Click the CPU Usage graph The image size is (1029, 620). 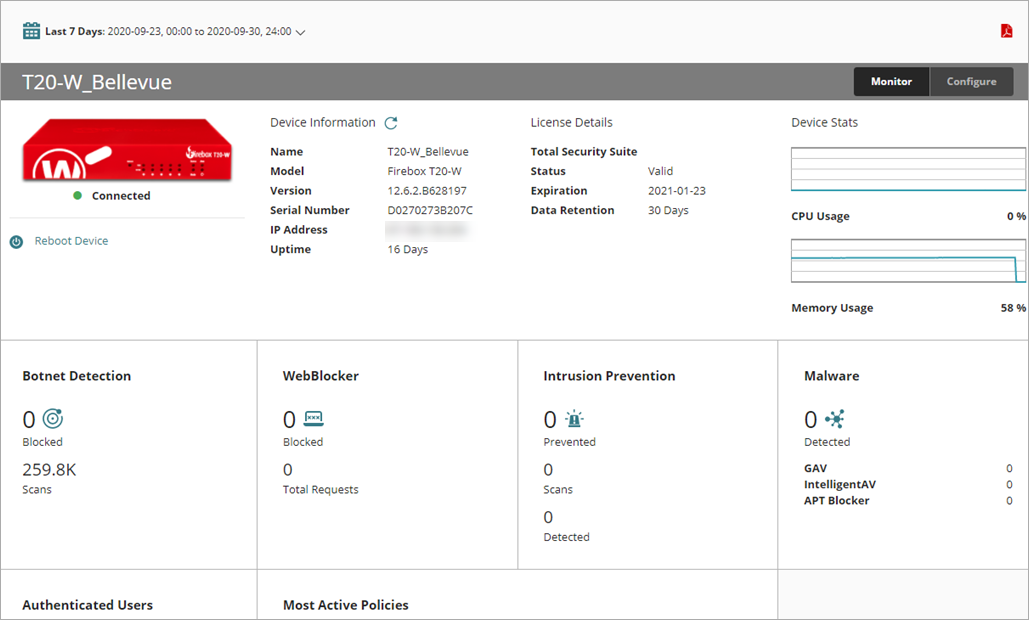pyautogui.click(x=906, y=170)
